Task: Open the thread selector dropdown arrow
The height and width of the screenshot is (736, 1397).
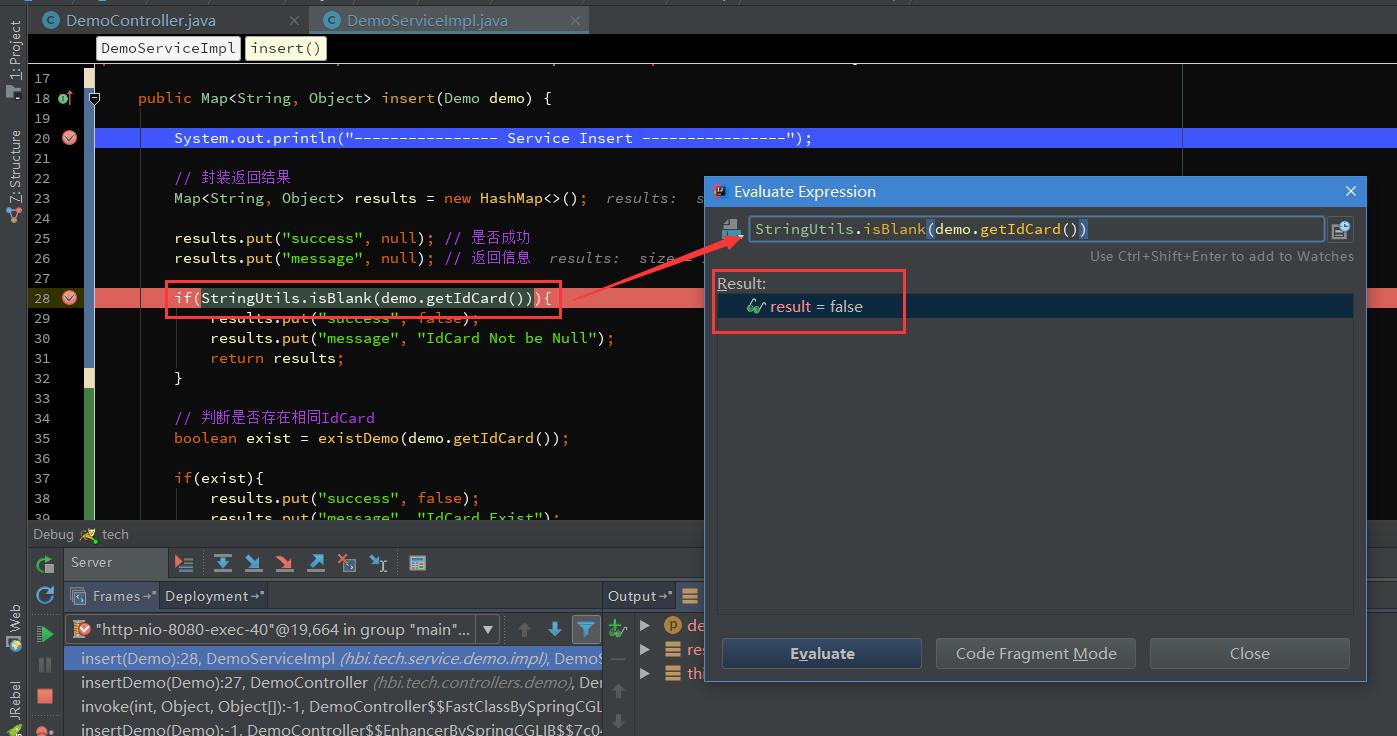Action: pos(488,629)
